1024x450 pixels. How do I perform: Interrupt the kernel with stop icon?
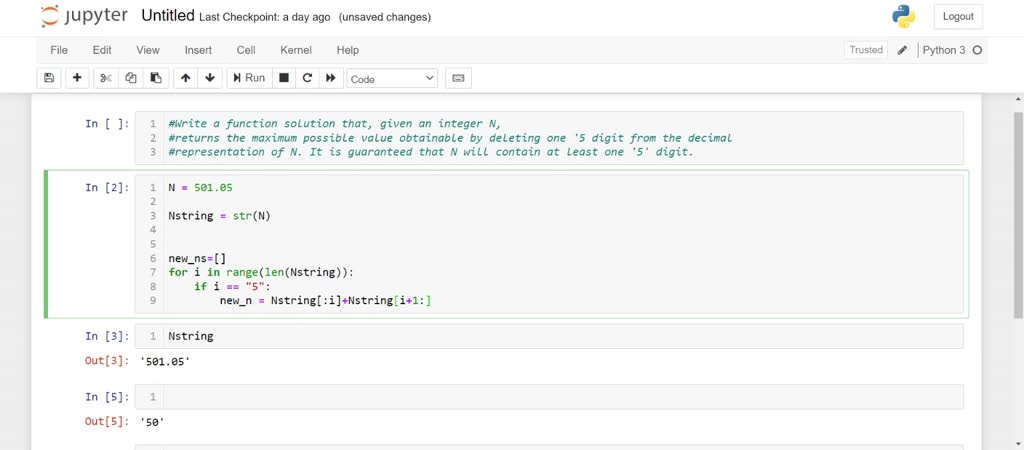coord(284,78)
